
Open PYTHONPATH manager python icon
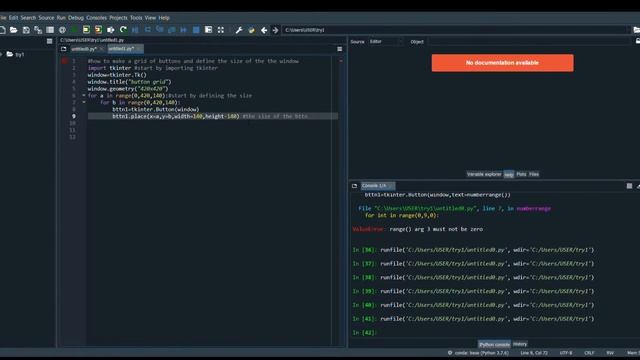[x=251, y=30]
